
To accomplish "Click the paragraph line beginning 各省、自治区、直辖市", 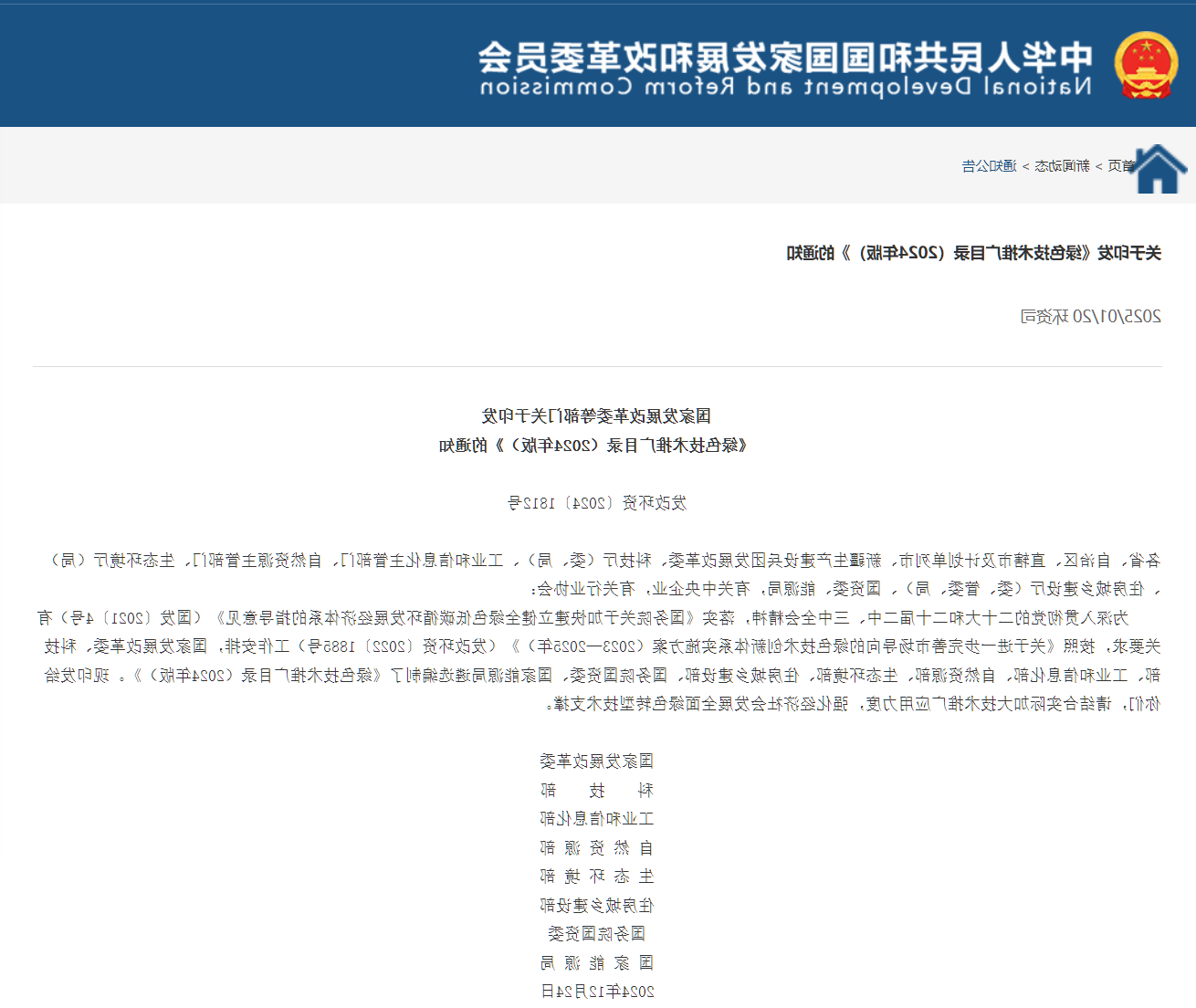I will point(605,561).
